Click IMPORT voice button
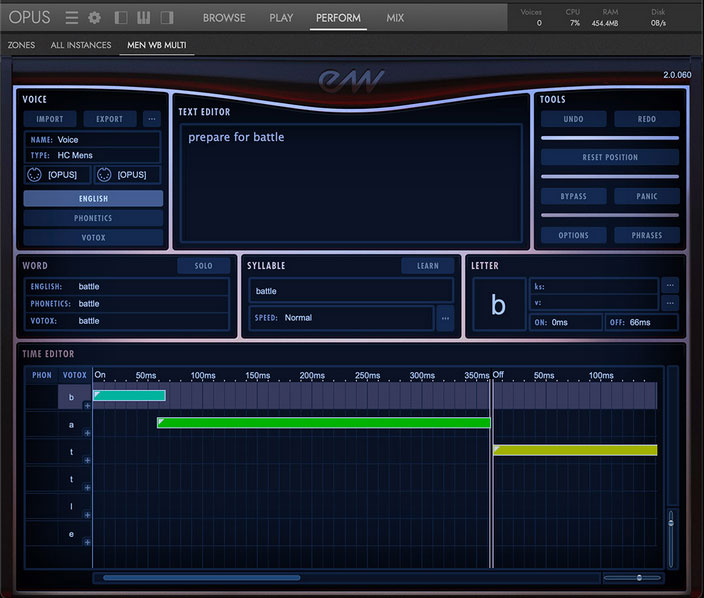704x598 pixels. (50, 119)
